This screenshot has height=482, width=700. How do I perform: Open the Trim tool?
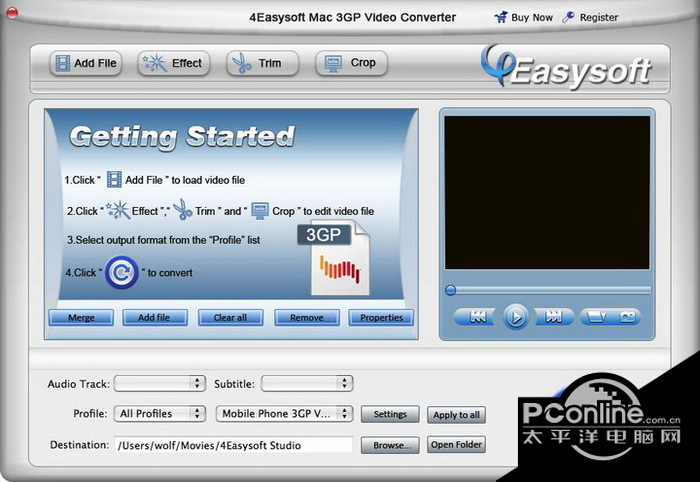[x=262, y=63]
